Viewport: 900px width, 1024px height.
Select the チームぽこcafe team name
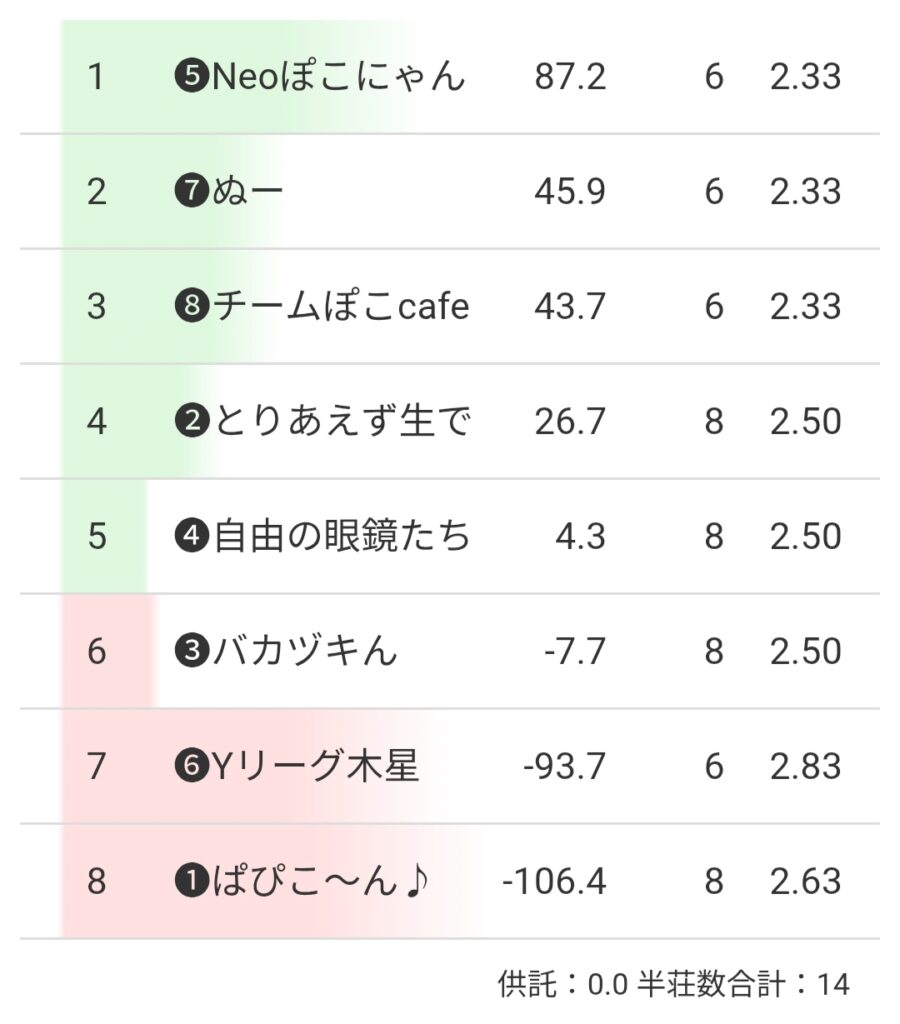(x=340, y=307)
